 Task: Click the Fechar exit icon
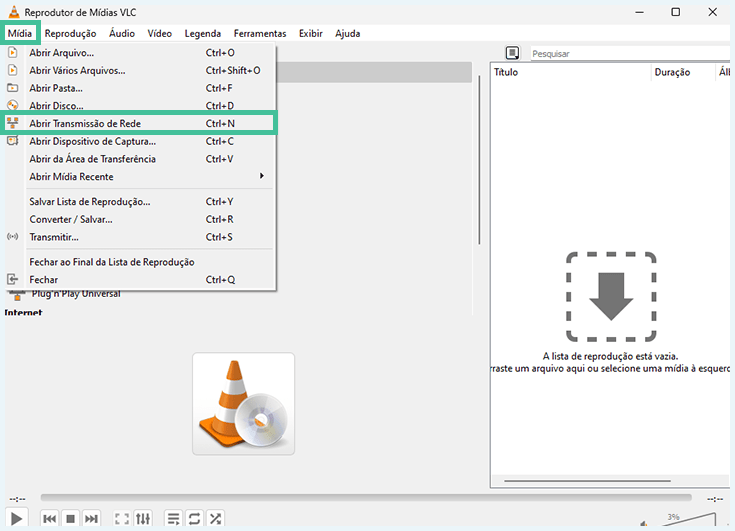(x=13, y=279)
